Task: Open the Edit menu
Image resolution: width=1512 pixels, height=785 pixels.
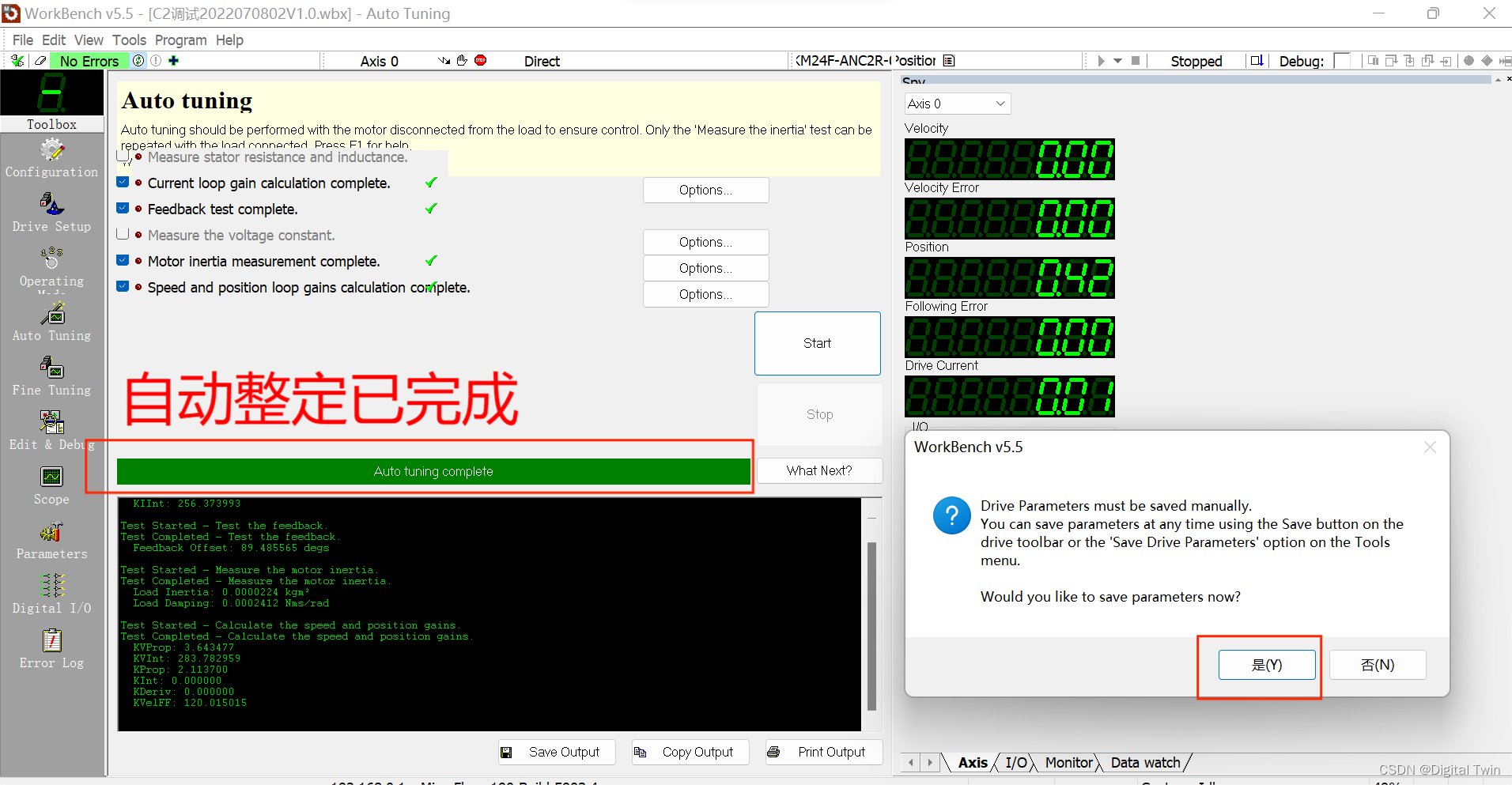Action: (x=54, y=40)
